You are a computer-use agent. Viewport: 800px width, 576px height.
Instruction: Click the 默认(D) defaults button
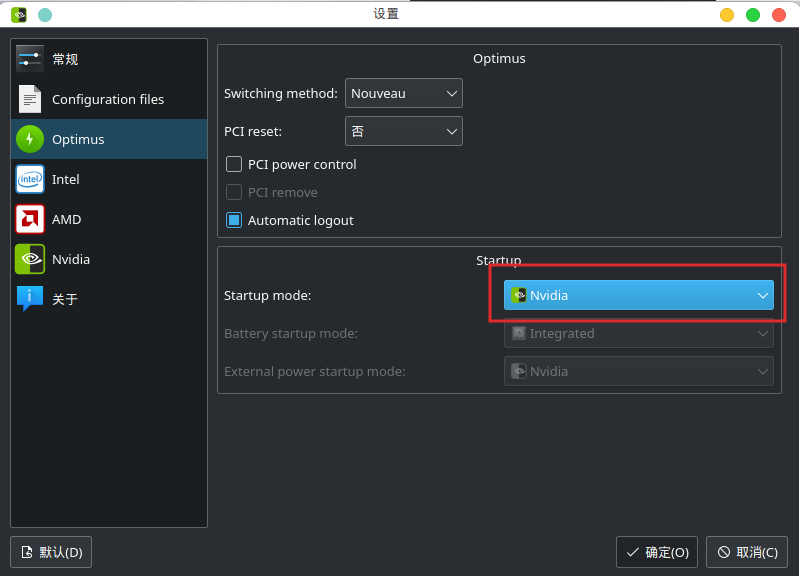(51, 552)
